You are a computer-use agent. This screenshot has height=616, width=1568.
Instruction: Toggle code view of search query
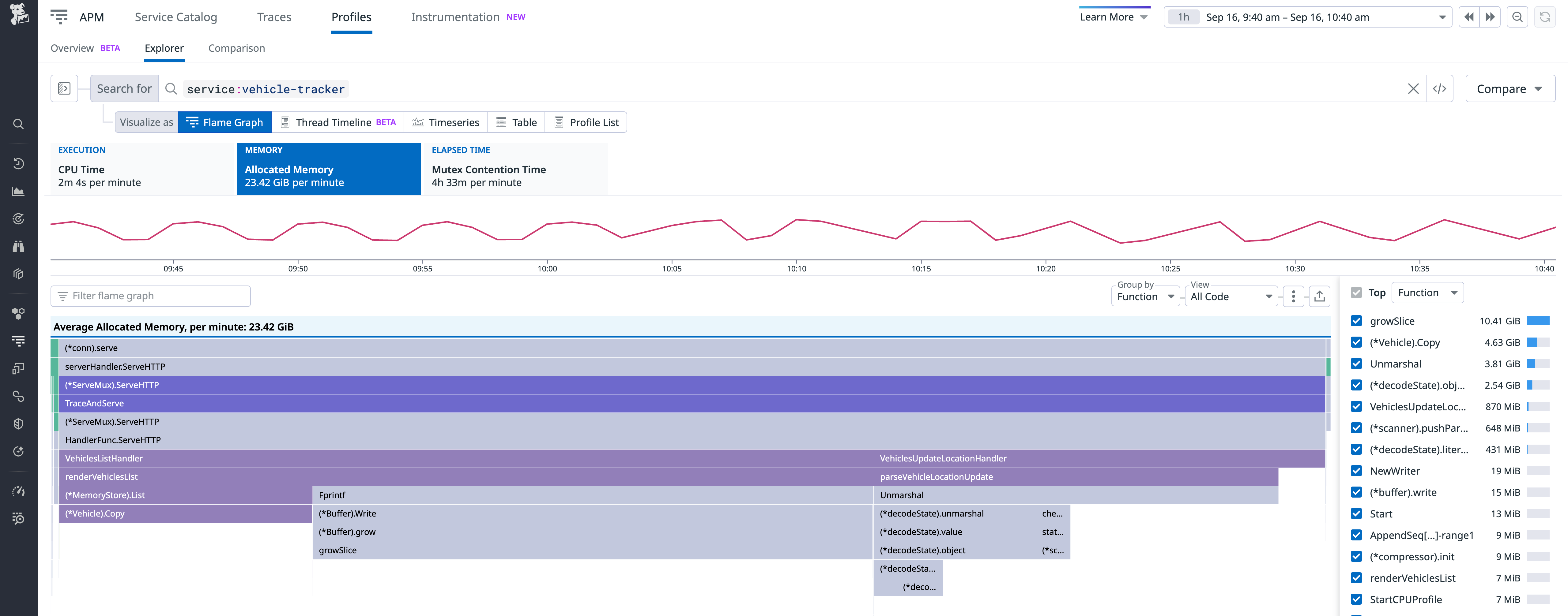click(1439, 89)
